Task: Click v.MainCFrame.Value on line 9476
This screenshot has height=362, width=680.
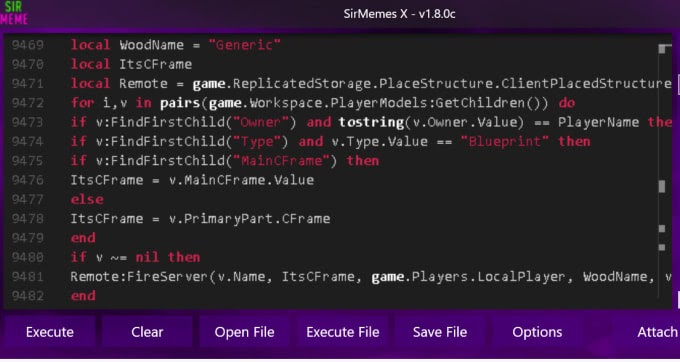Action: pyautogui.click(x=241, y=180)
